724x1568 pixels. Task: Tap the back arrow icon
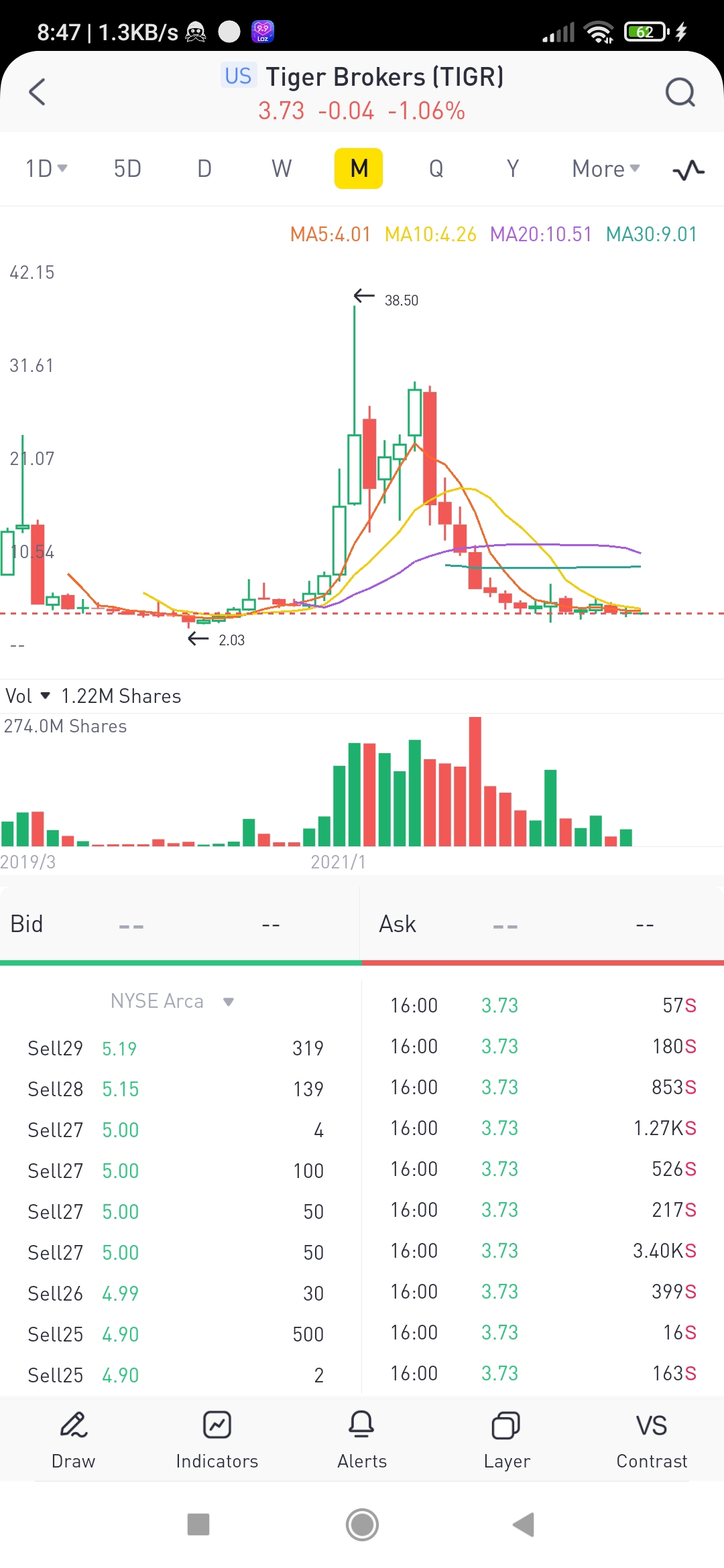[38, 92]
